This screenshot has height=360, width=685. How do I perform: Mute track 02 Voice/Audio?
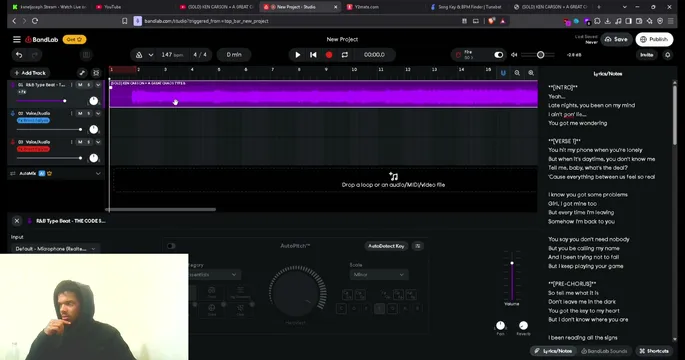coord(80,113)
